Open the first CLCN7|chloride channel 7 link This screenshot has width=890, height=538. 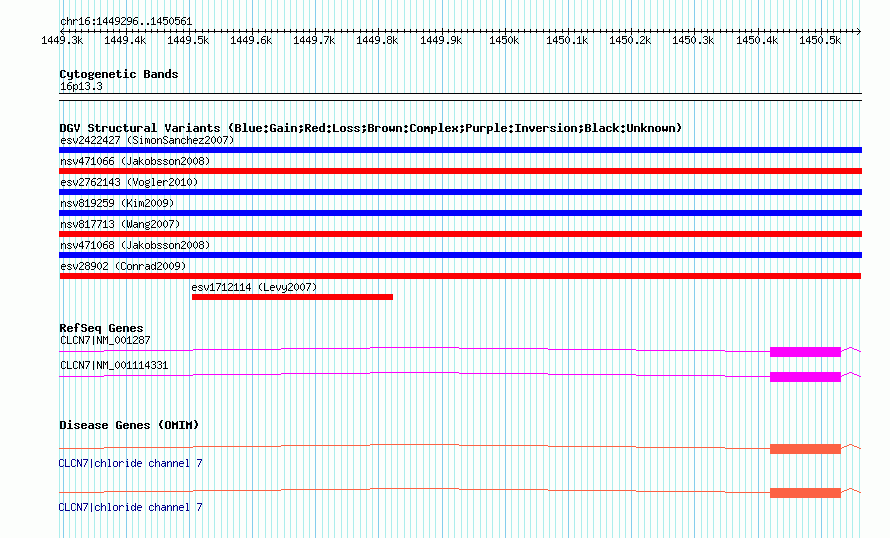(131, 464)
